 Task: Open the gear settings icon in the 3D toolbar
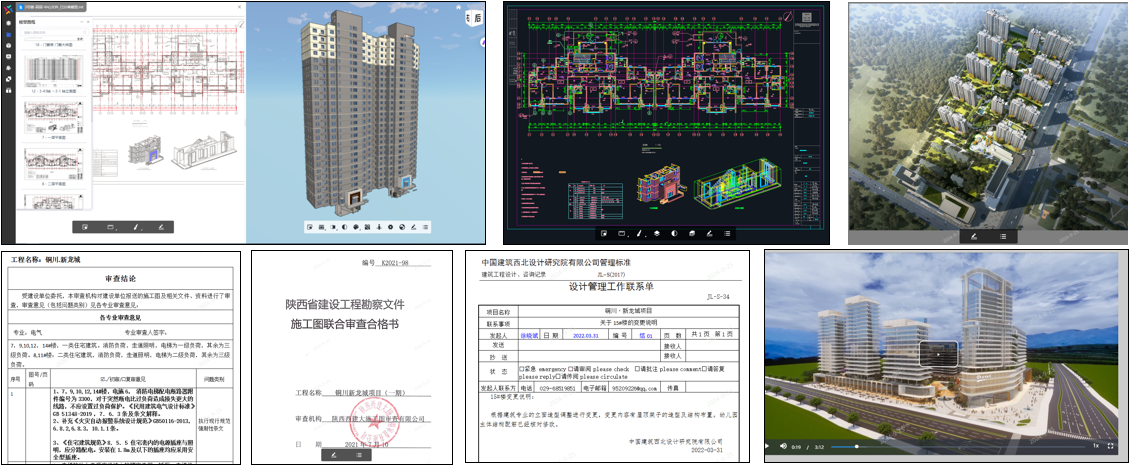[390, 227]
